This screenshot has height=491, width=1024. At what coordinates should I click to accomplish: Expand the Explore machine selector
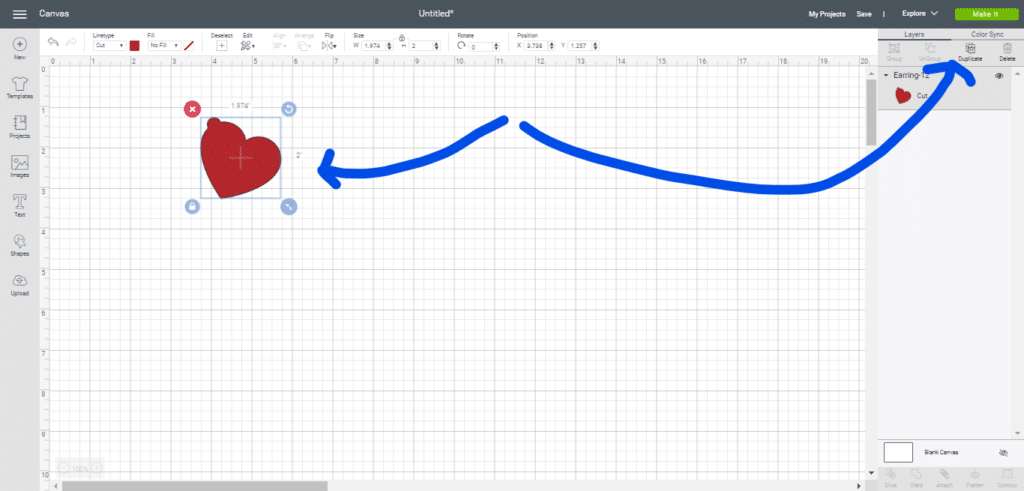click(919, 14)
